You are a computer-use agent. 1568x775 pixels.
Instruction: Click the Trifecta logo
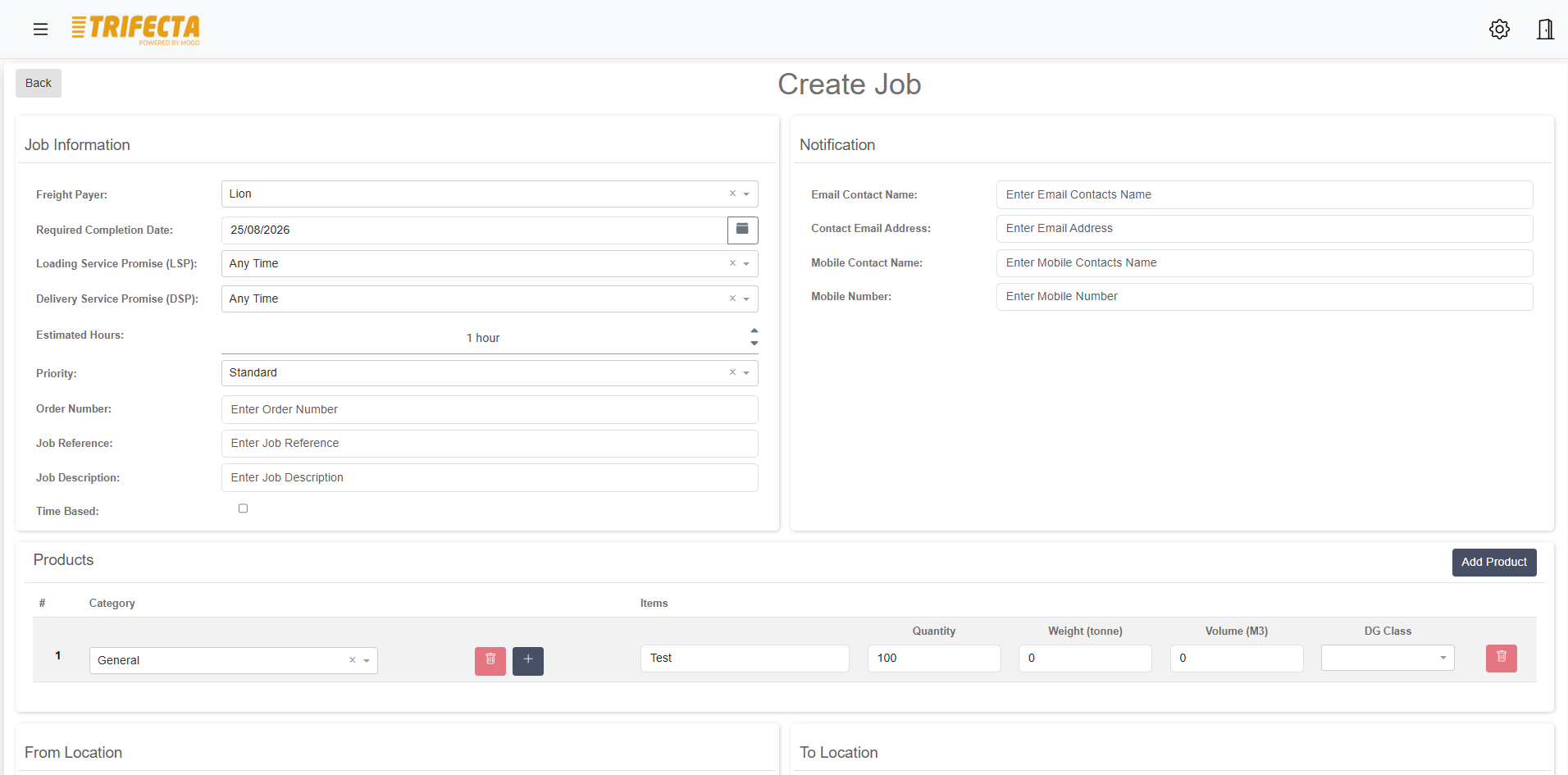point(135,30)
